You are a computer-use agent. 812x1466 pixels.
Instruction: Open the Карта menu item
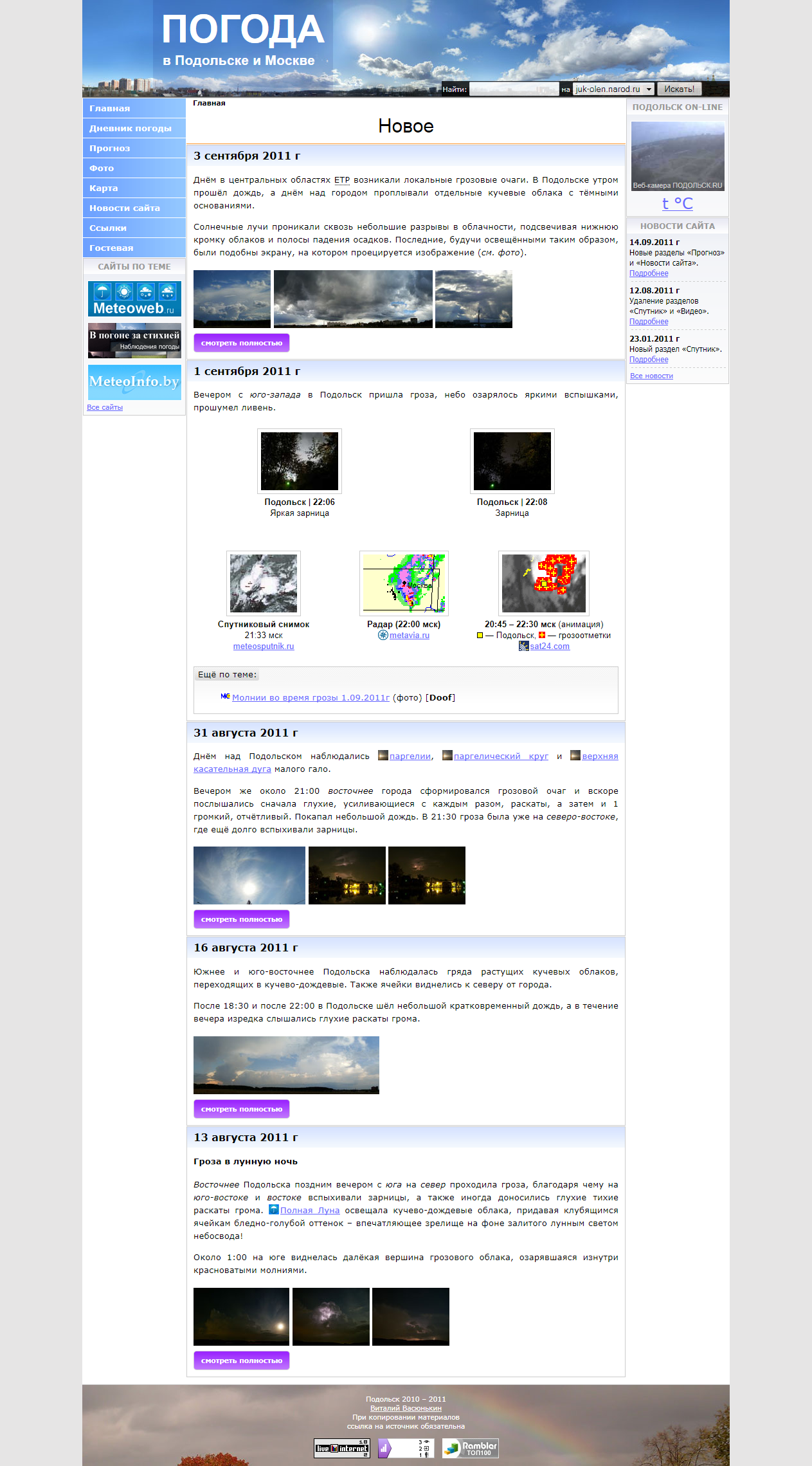click(x=134, y=188)
